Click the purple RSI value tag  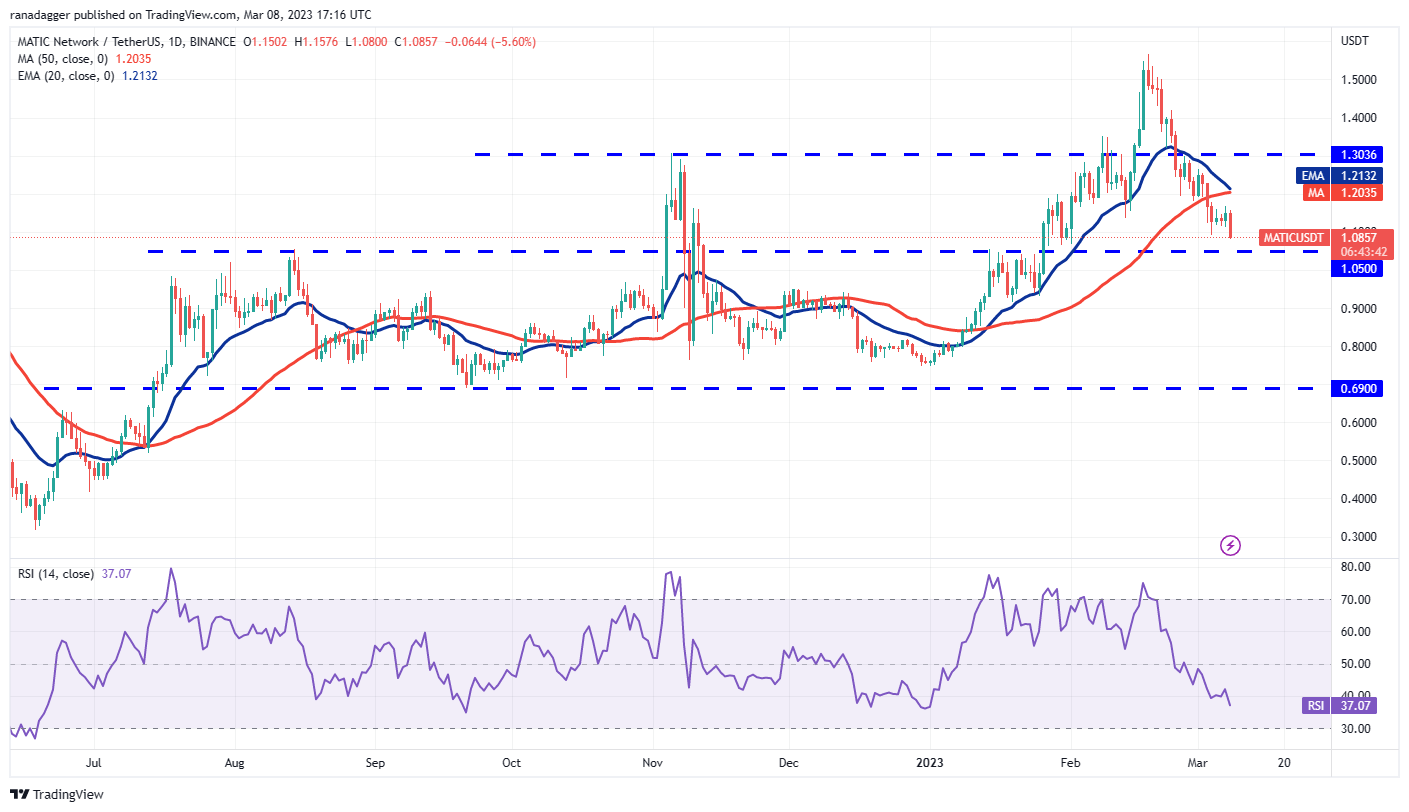tap(1341, 706)
